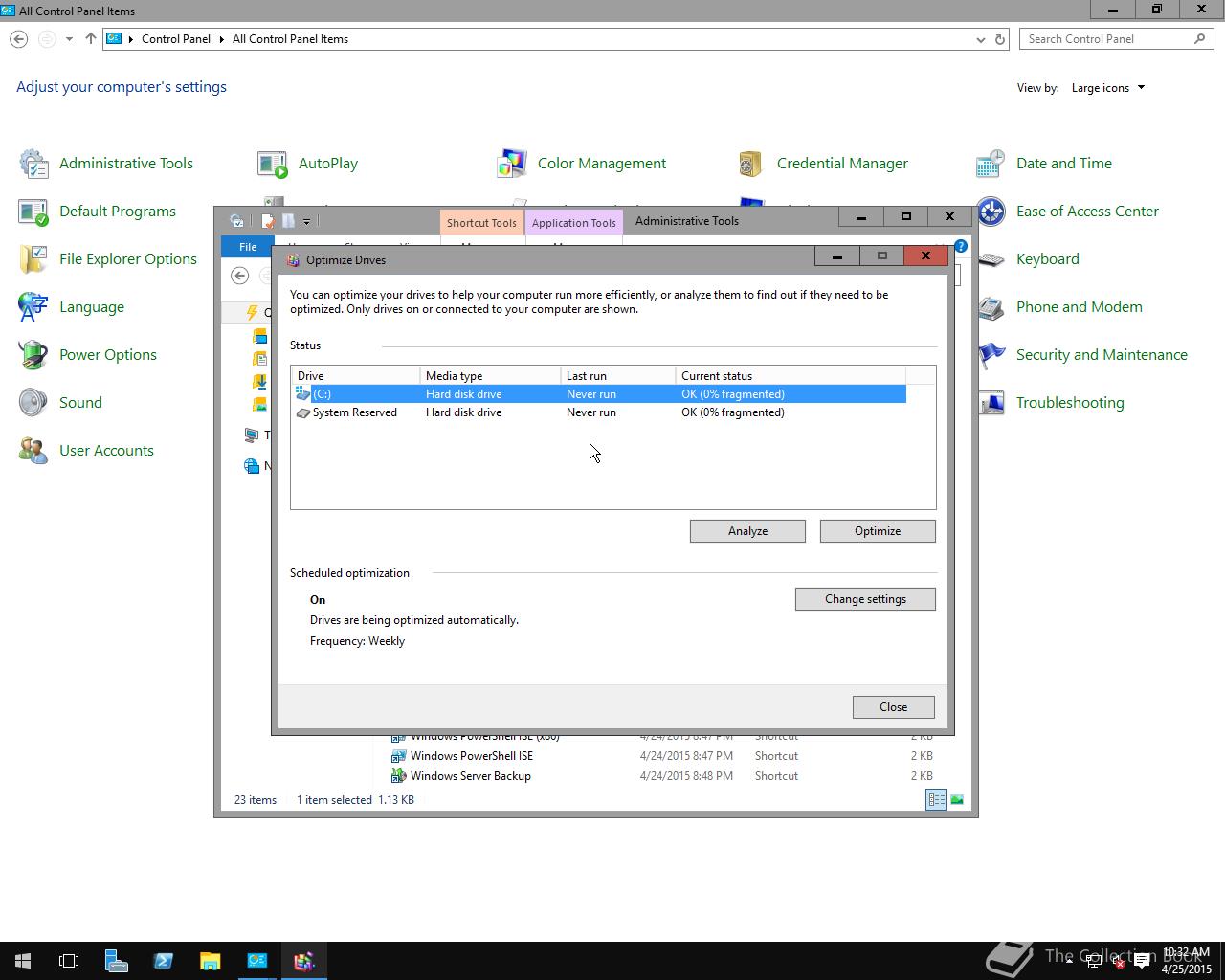This screenshot has height=980, width=1225.
Task: Open the View by Large icons dropdown
Action: pyautogui.click(x=1108, y=88)
